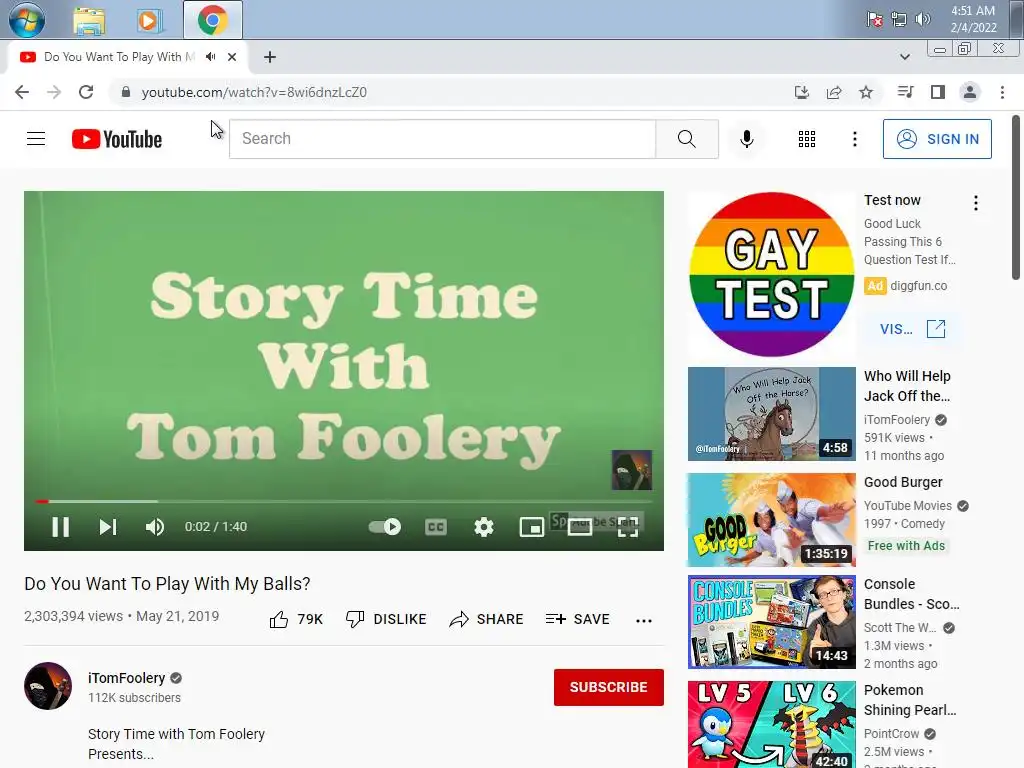Image resolution: width=1024 pixels, height=768 pixels.
Task: Open the ad options three-dot menu
Action: 976,203
